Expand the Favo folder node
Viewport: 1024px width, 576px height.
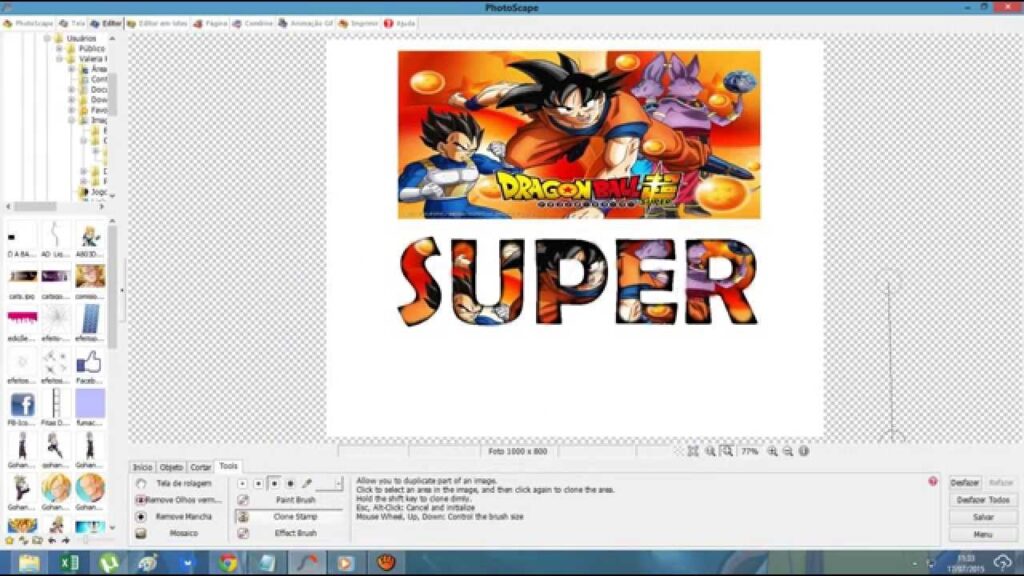click(71, 110)
